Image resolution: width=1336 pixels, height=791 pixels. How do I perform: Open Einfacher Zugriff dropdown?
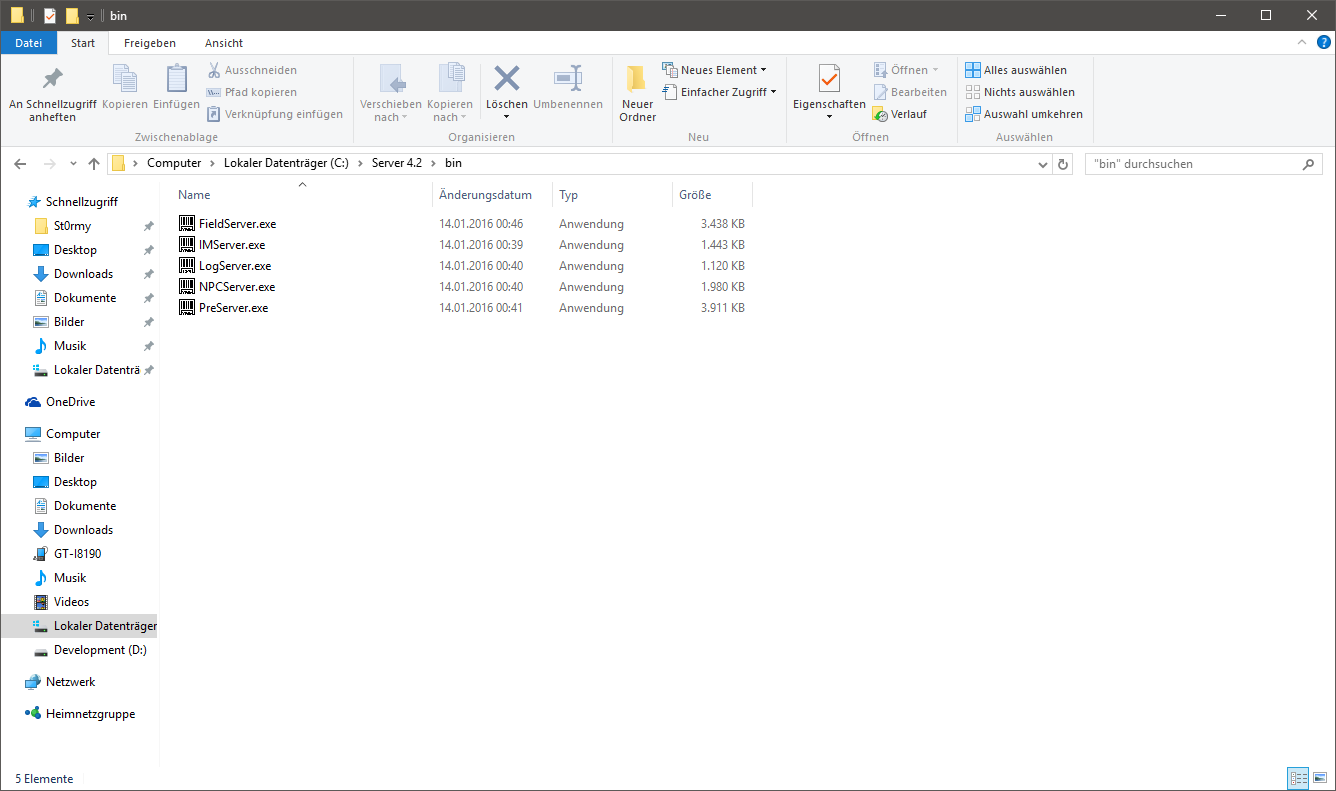pyautogui.click(x=719, y=92)
